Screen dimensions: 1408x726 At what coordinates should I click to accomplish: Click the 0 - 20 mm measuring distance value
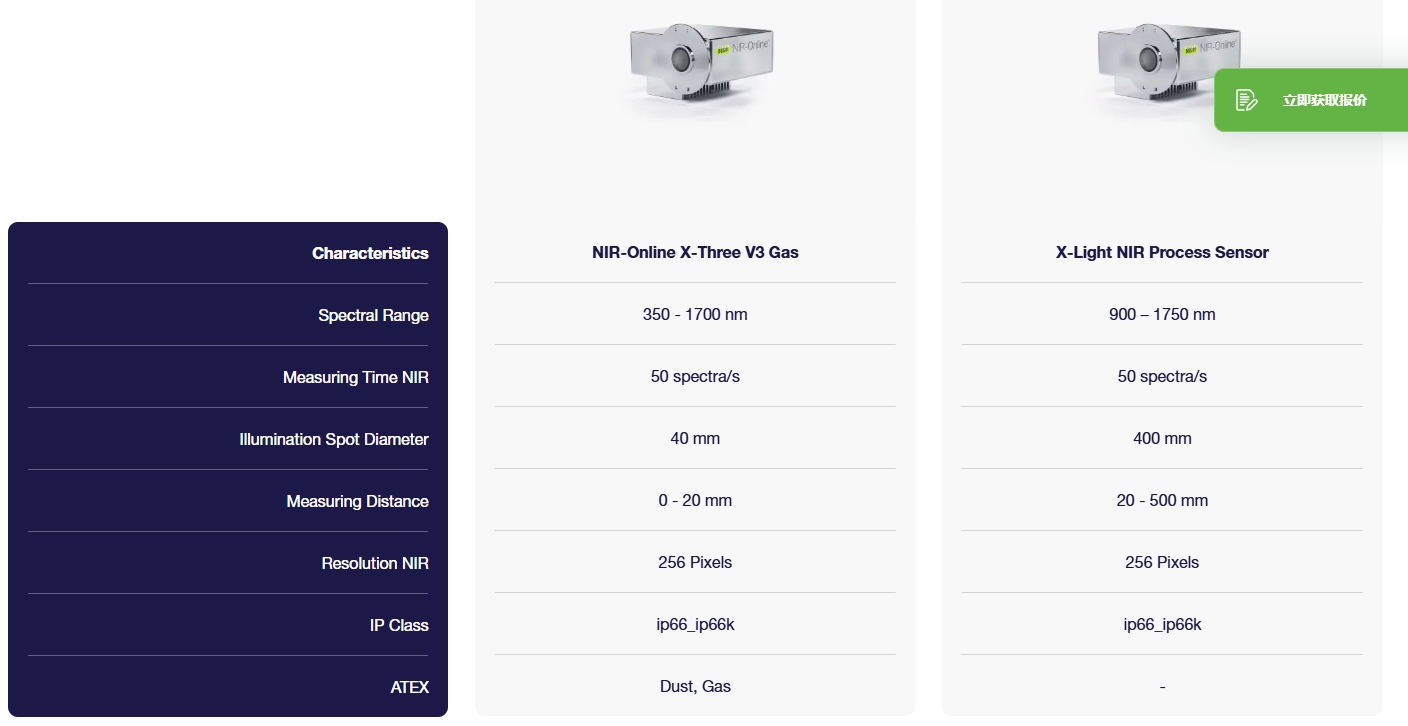pos(695,500)
